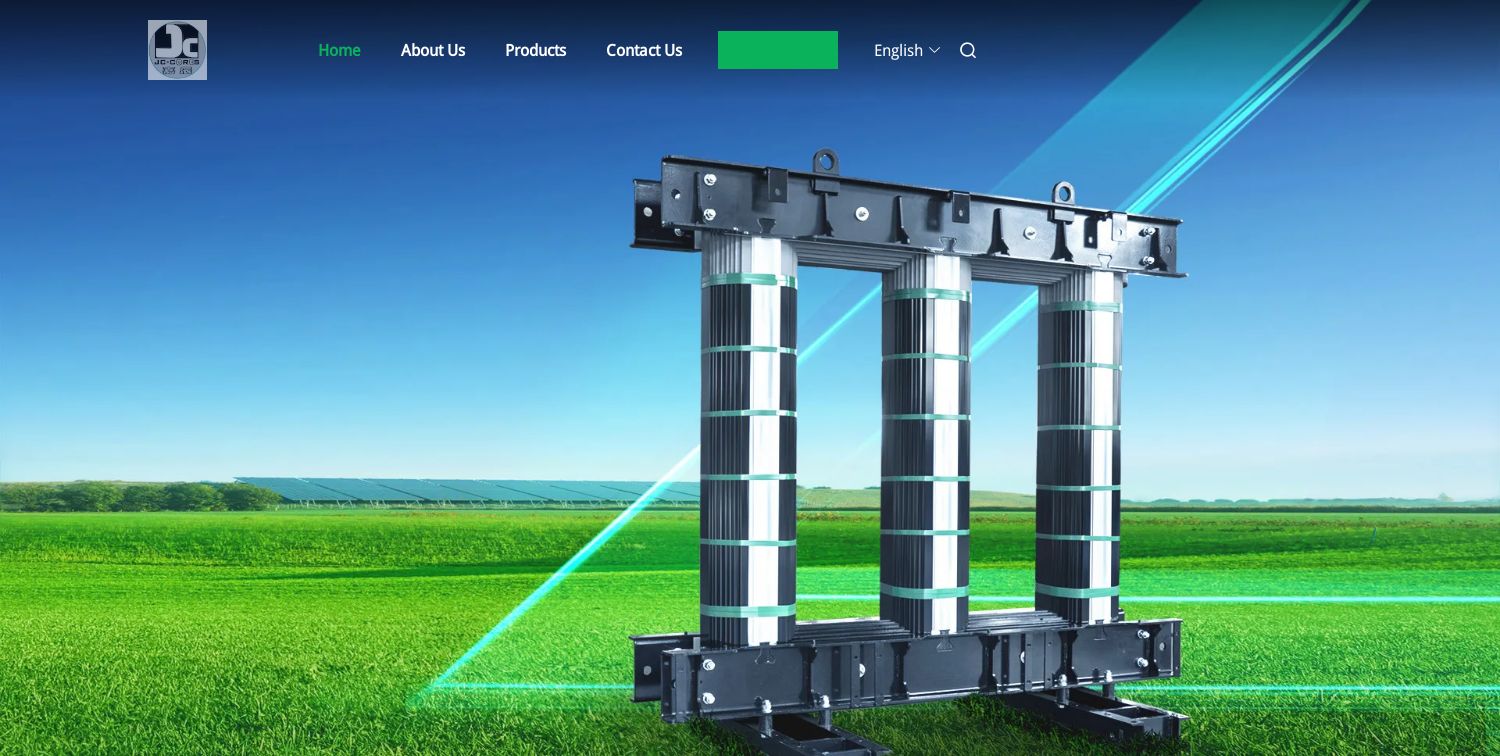Click the chevron beside English

coord(935,50)
